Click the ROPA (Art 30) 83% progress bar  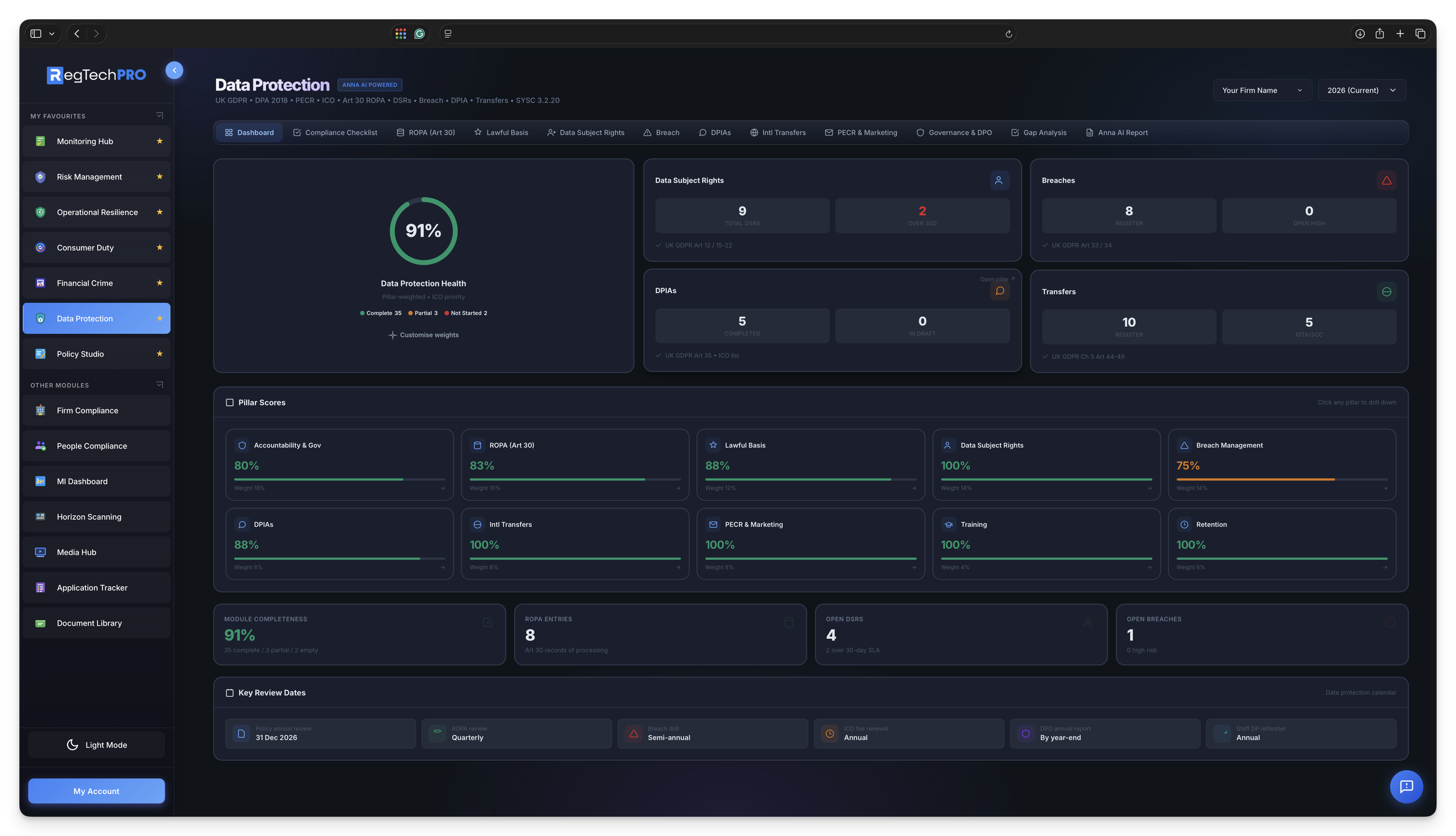(575, 479)
